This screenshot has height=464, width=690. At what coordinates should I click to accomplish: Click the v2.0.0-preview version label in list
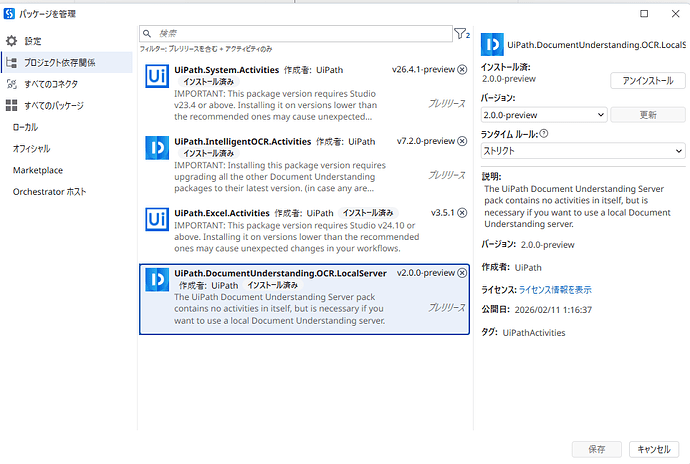click(x=426, y=273)
